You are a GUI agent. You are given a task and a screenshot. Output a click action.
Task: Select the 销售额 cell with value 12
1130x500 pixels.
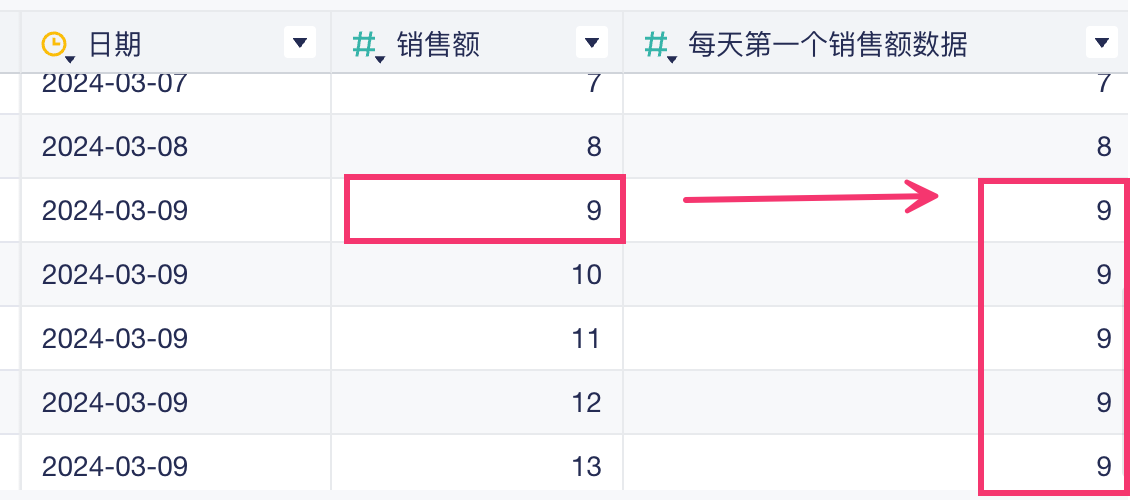pos(477,402)
